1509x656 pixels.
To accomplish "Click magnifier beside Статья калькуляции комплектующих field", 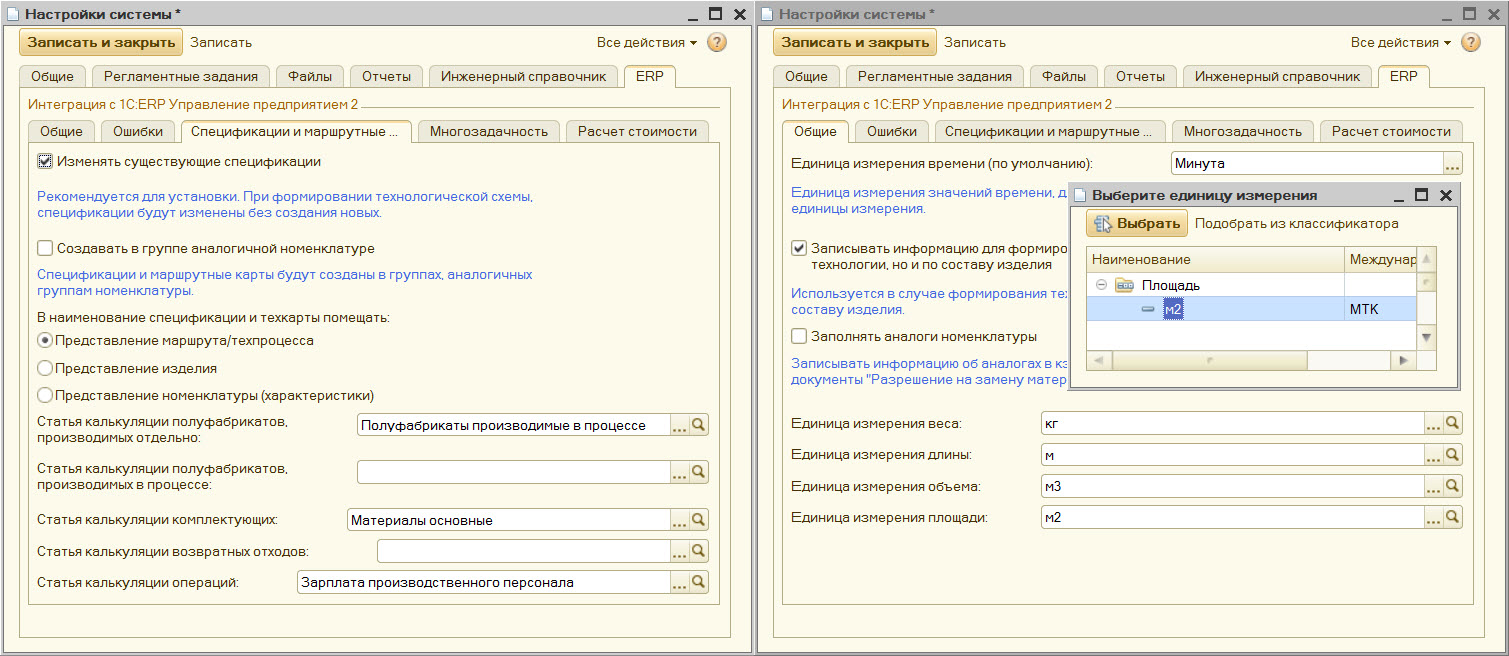I will (699, 520).
